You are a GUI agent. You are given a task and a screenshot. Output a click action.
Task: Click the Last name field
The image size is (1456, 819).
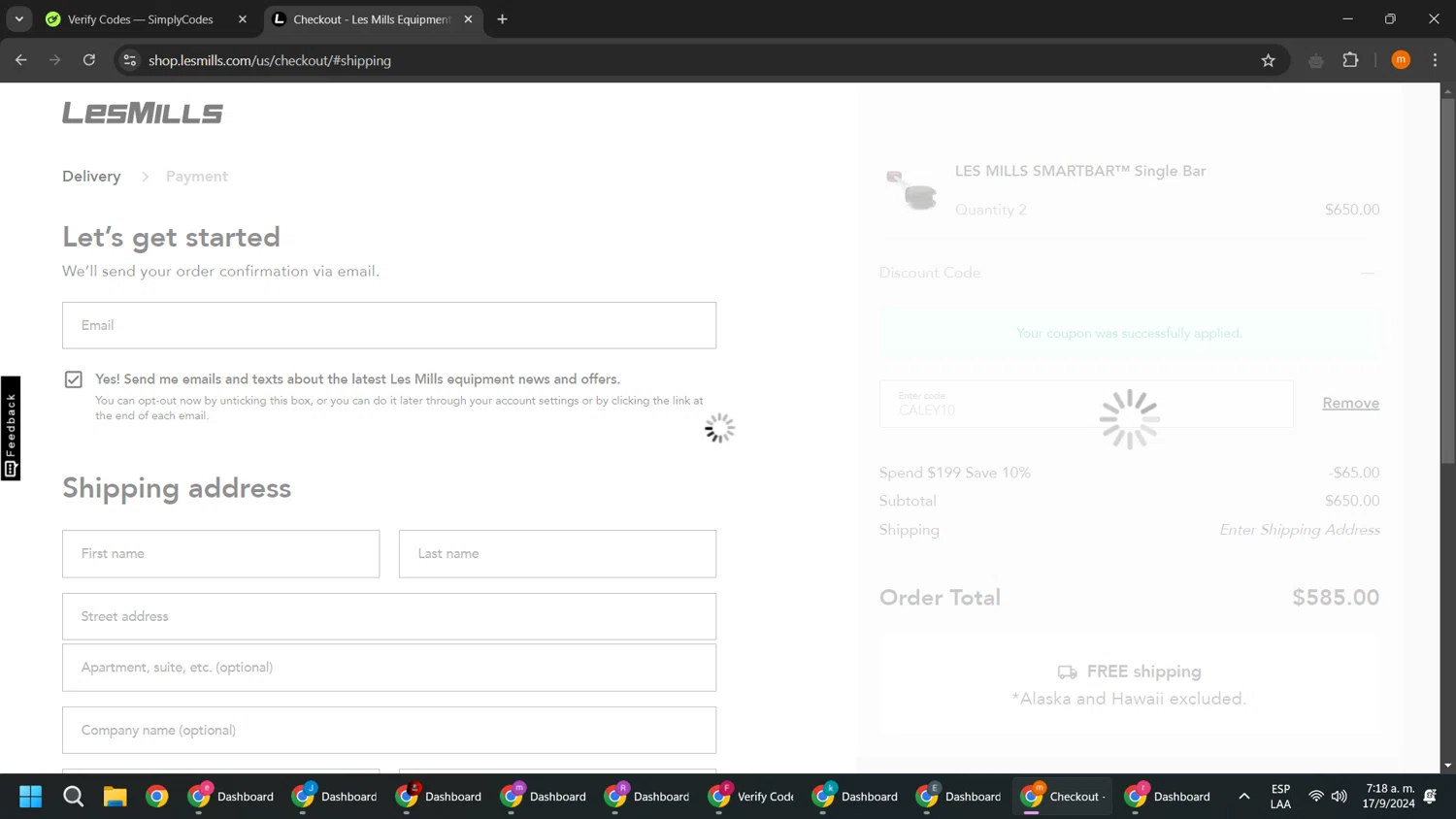click(557, 554)
